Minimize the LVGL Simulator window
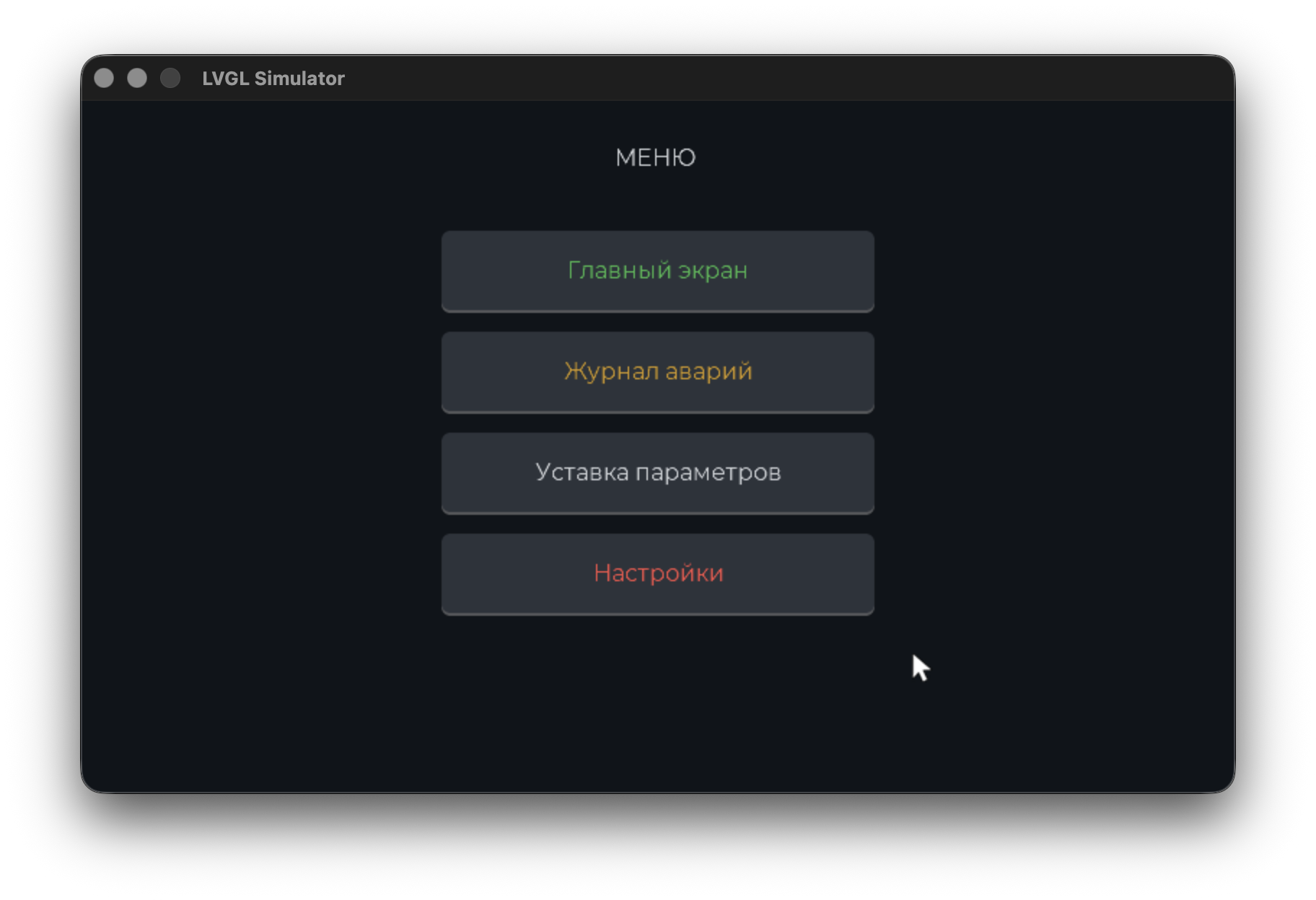1316x900 pixels. [x=137, y=78]
